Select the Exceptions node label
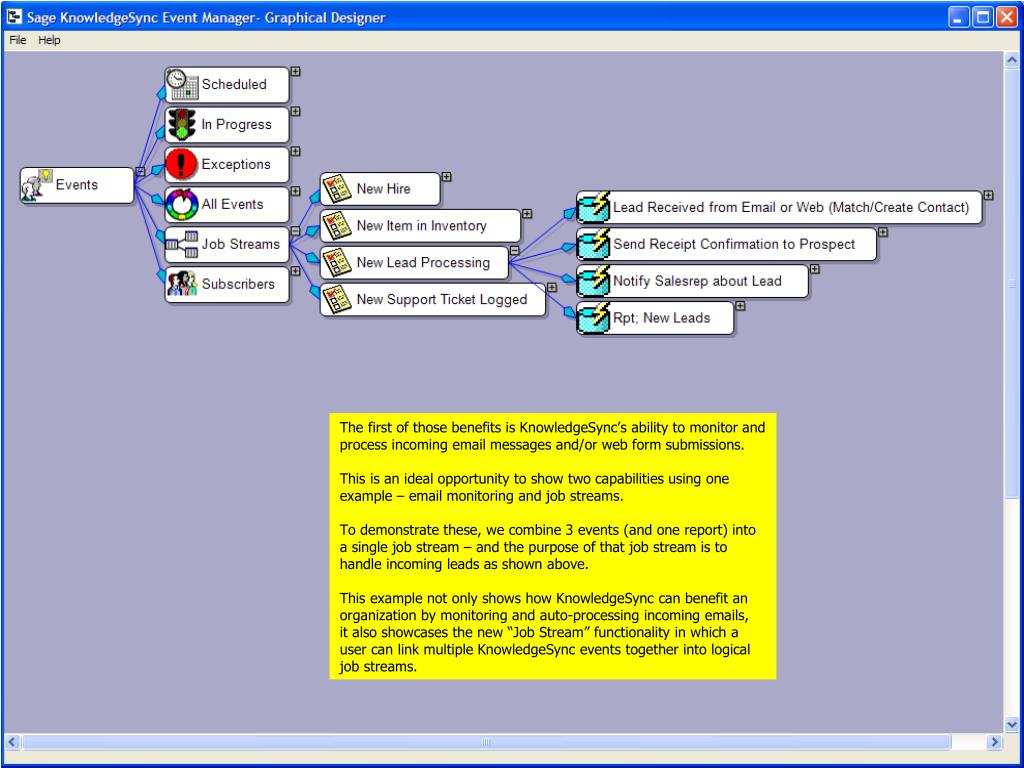 [x=236, y=164]
